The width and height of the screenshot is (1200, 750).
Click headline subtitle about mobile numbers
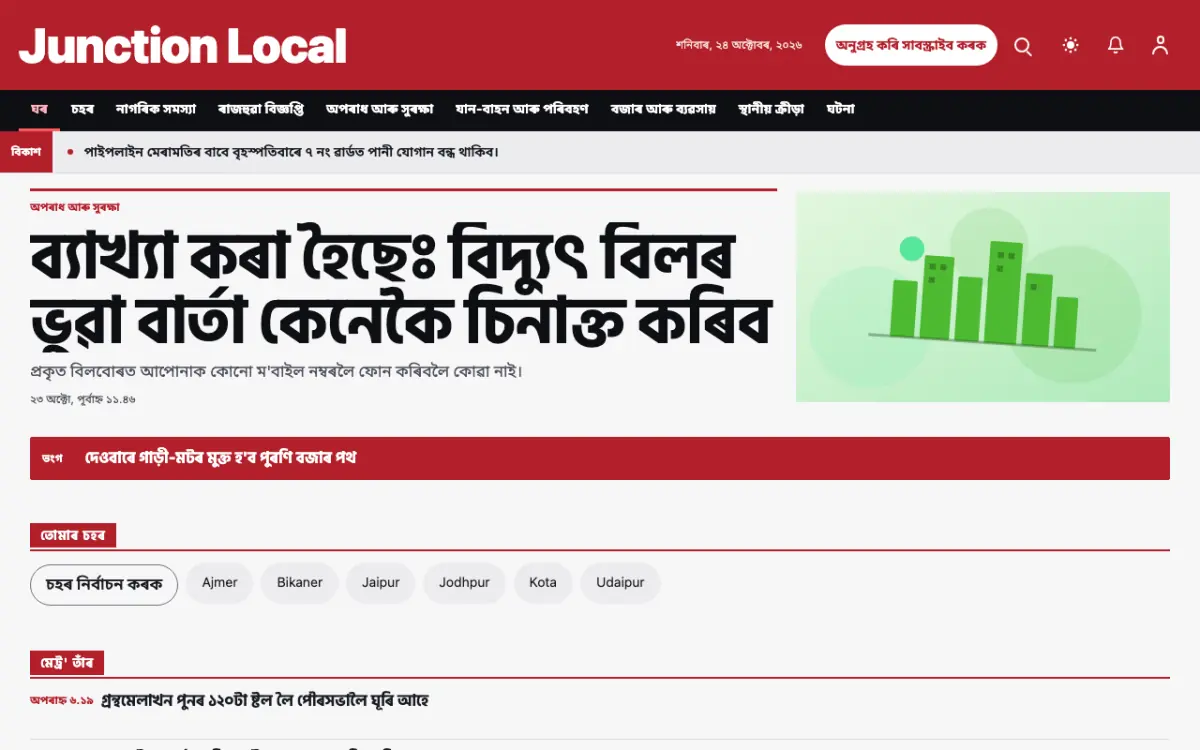277,371
